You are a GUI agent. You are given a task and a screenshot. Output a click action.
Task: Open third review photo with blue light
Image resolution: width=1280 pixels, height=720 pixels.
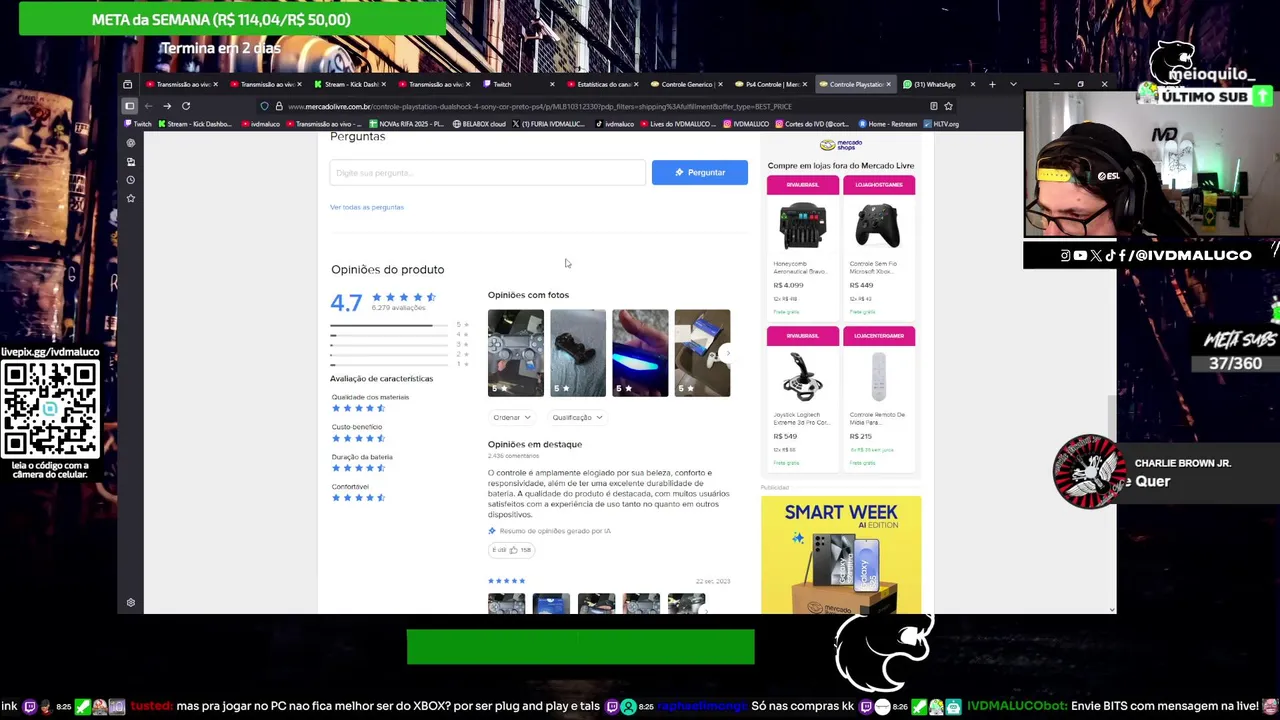coord(640,353)
